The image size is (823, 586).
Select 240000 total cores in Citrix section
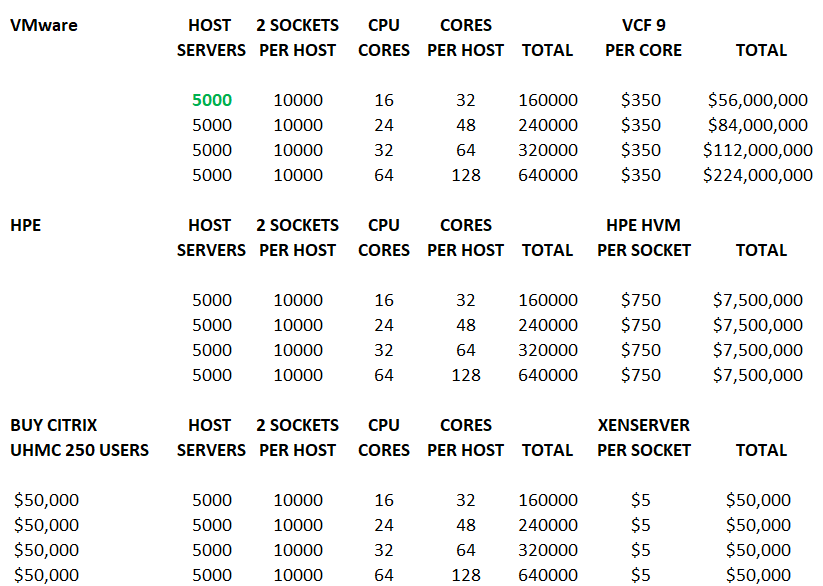point(548,525)
